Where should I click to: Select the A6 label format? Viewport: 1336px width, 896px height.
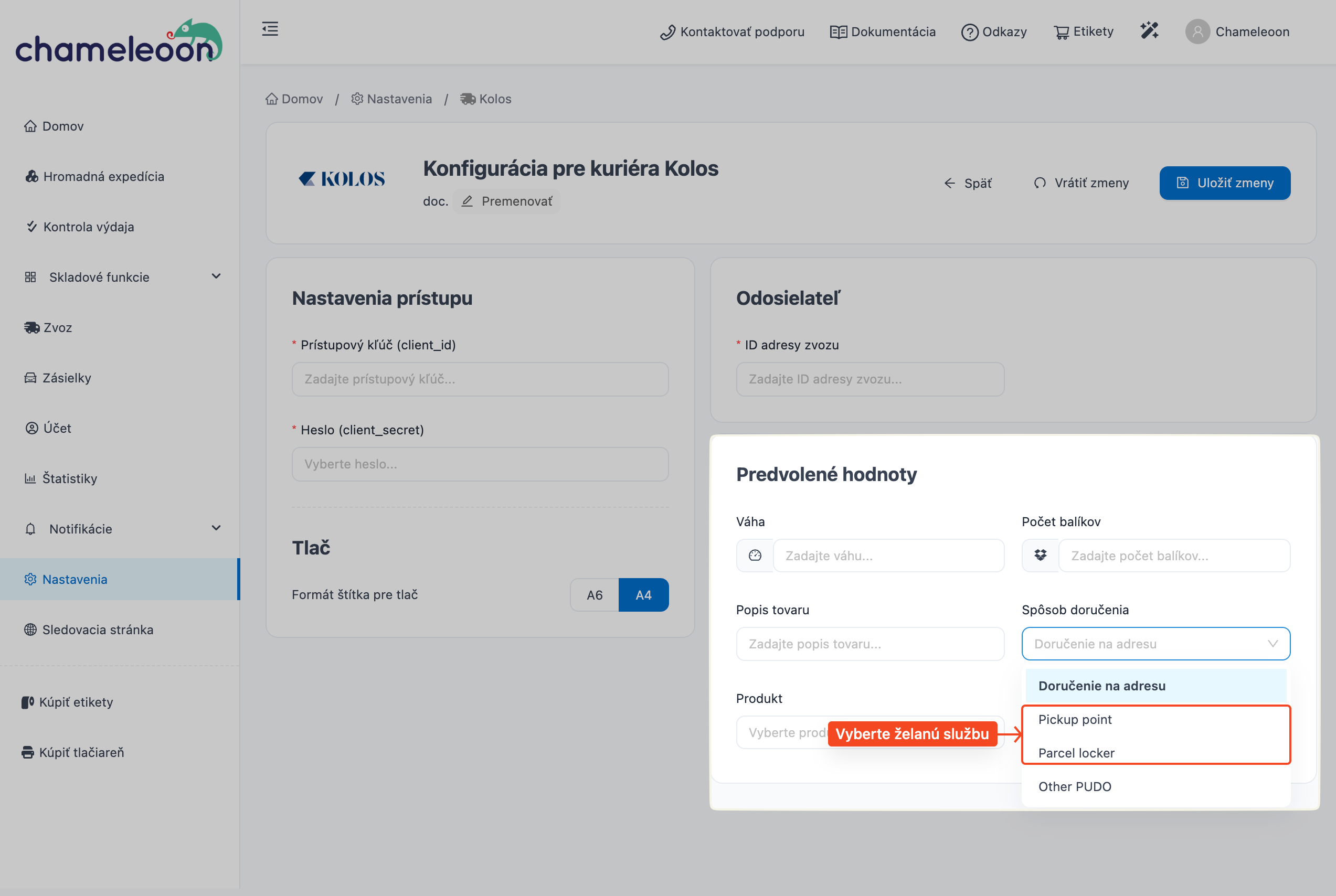pyautogui.click(x=595, y=595)
